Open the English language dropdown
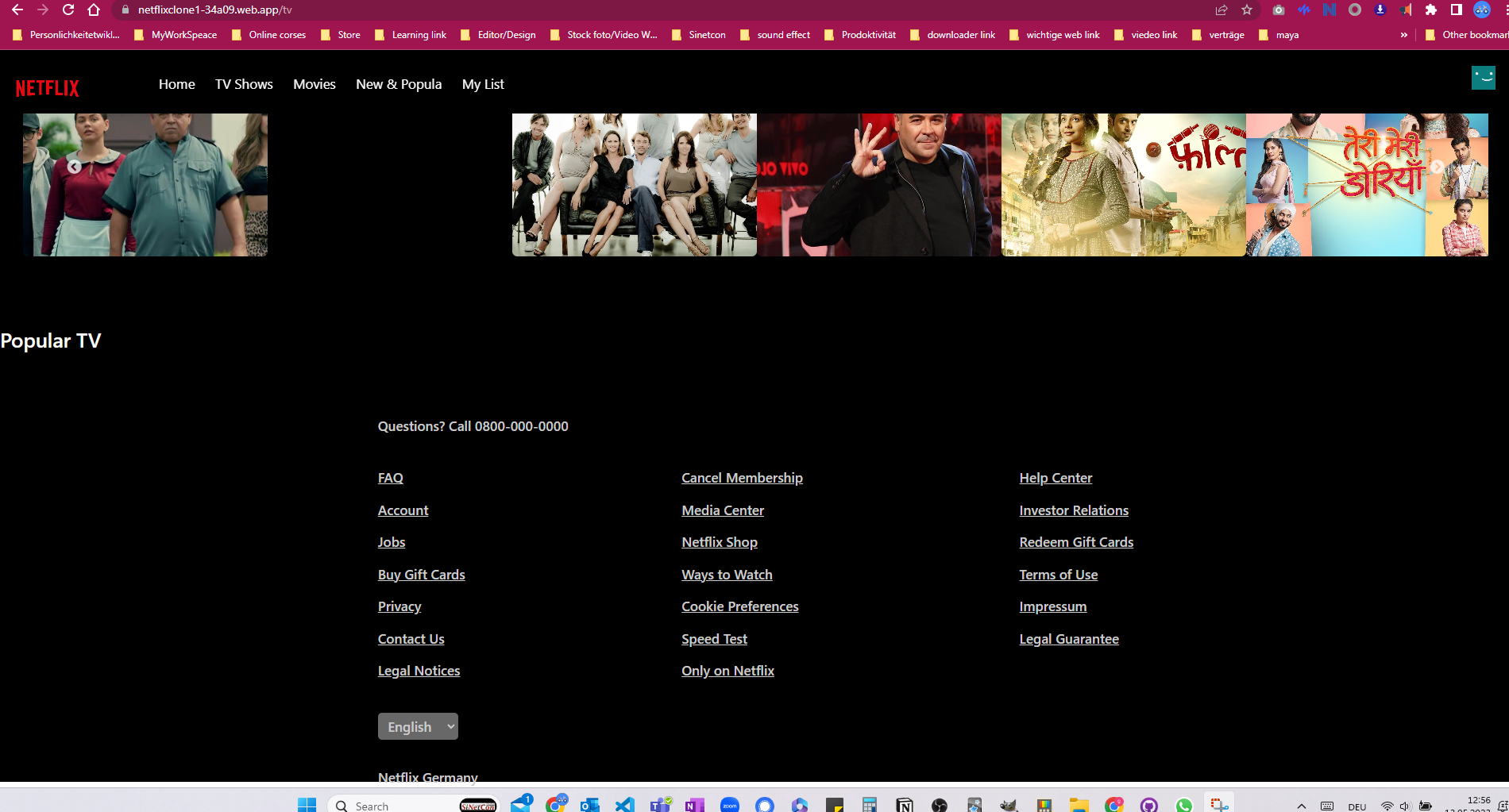1509x812 pixels. 418,726
